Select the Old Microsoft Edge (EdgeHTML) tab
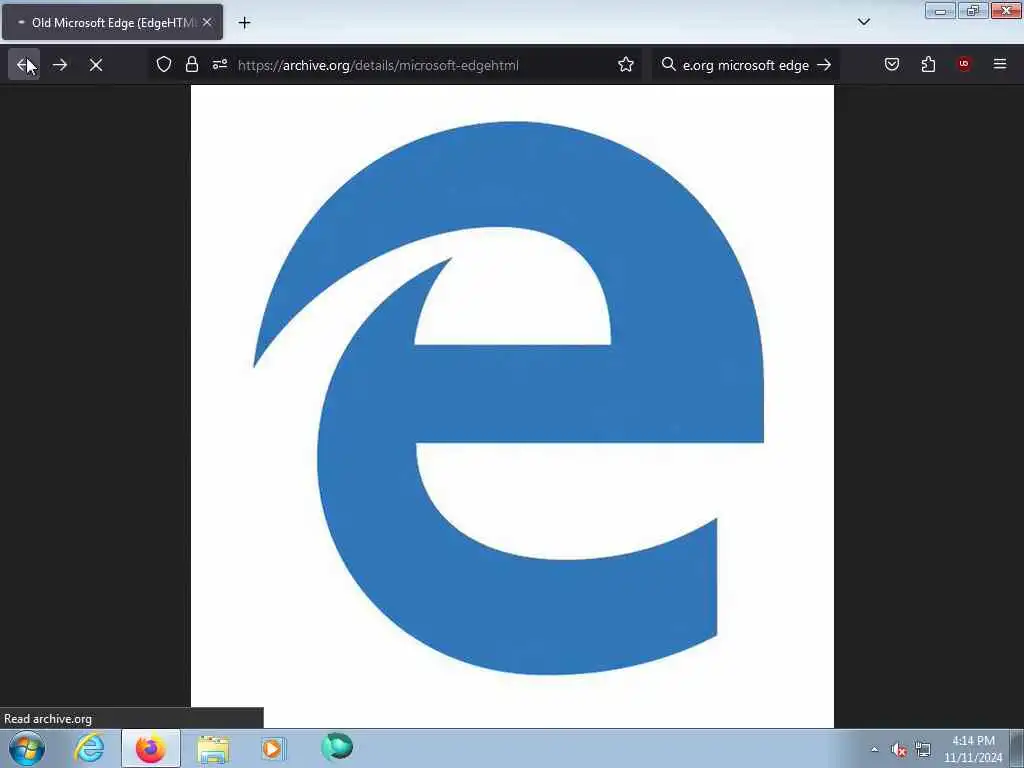 pos(112,22)
